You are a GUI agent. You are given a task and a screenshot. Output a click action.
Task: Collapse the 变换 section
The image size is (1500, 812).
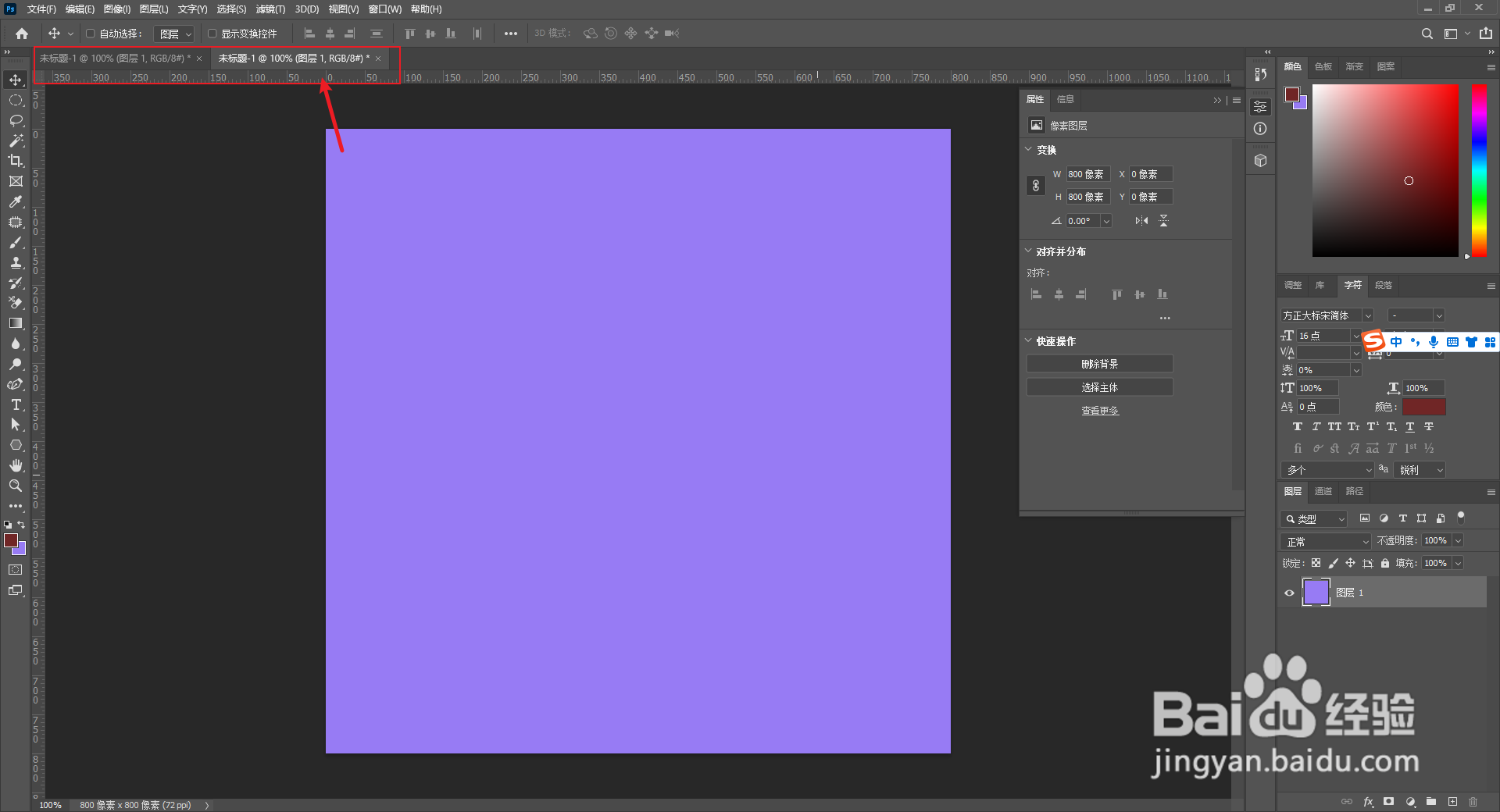tap(1029, 149)
